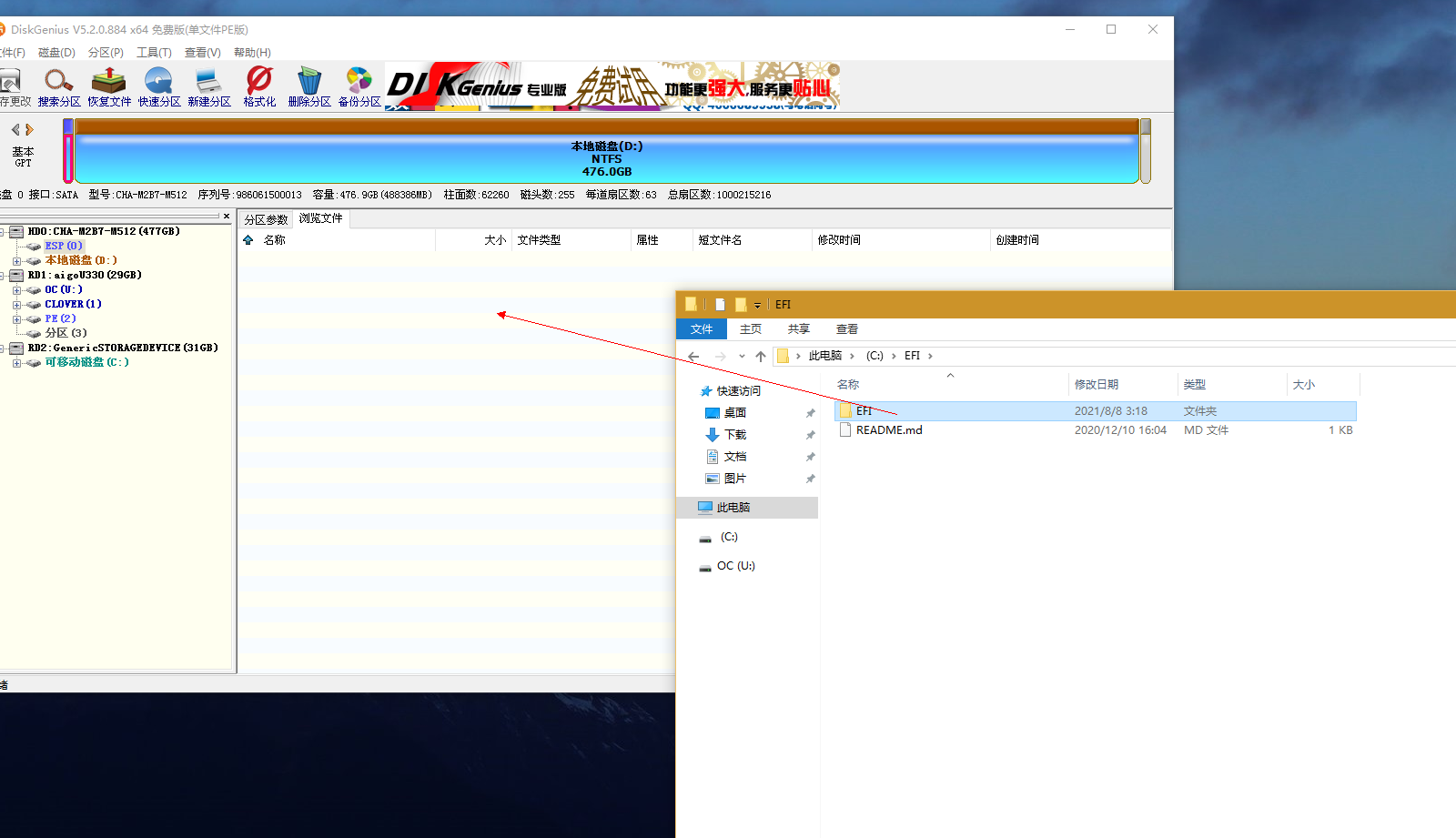Viewport: 1456px width, 838px height.
Task: Open the 备份分区 (Backup Partition) tool
Action: pos(359,83)
